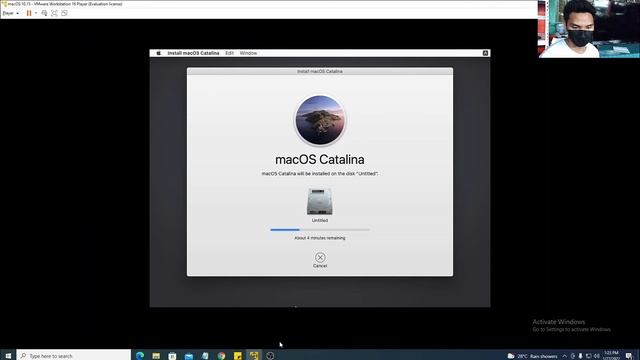
Task: Click the Unity mode icon in the VMware toolbar
Action: coord(64,13)
